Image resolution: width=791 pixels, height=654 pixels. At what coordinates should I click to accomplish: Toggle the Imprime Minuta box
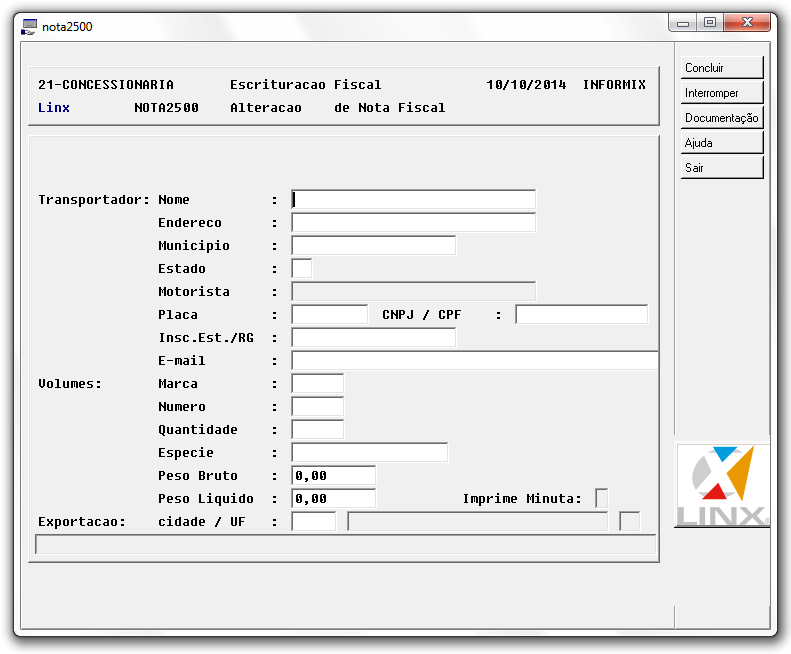pos(601,499)
